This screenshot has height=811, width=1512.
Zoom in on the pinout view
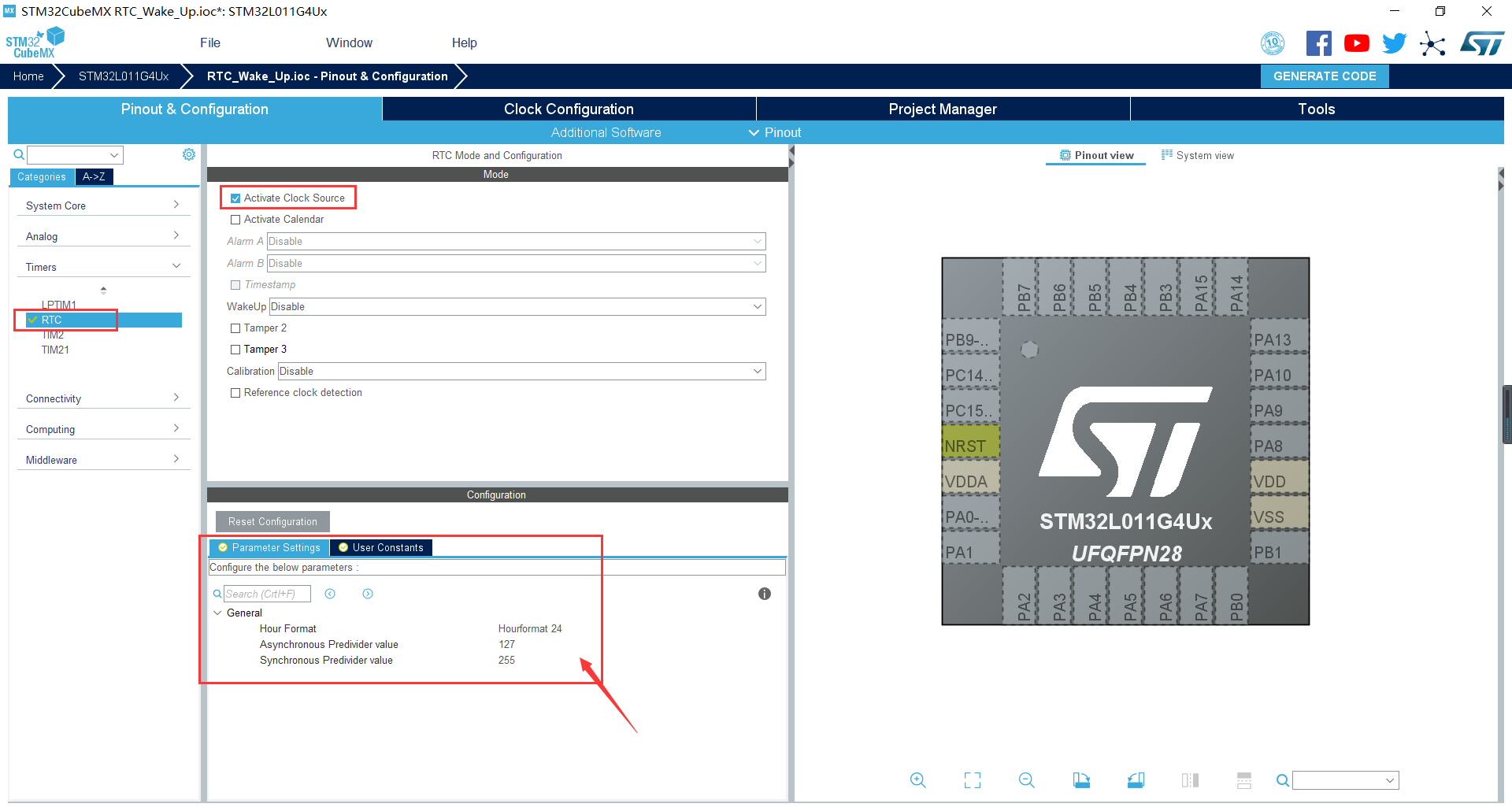[917, 780]
